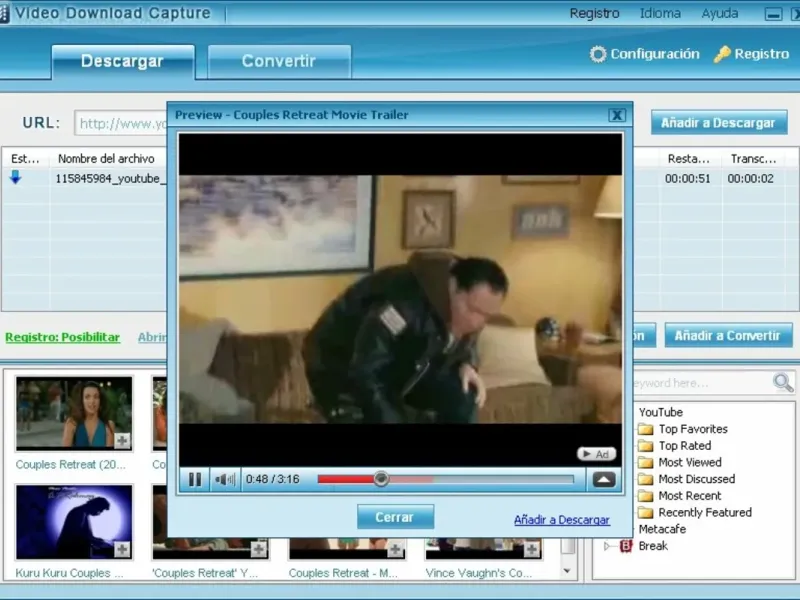The image size is (800, 600).
Task: Click the Kuru Kuru Couples ... video title
Action: click(69, 573)
